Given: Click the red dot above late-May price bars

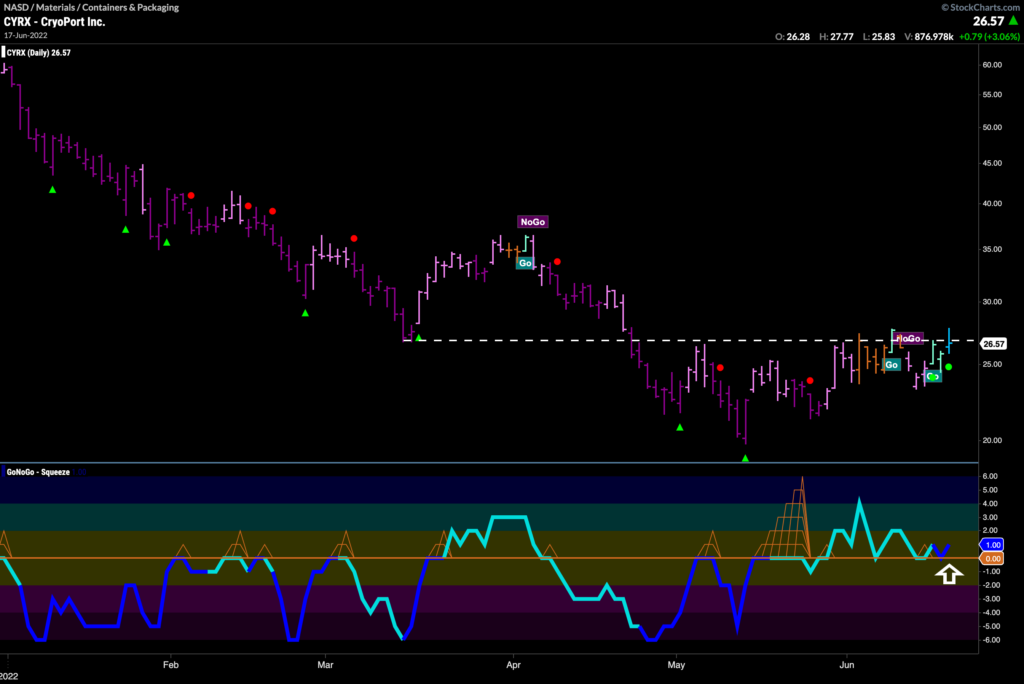Looking at the screenshot, I should tap(810, 381).
